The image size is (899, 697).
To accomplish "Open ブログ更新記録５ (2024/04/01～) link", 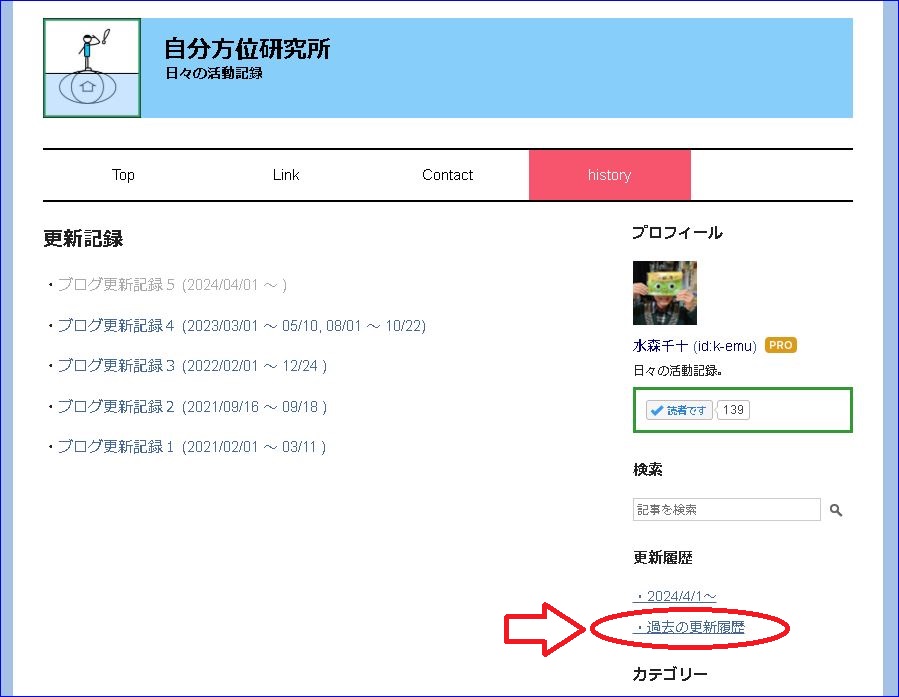I will click(x=173, y=284).
